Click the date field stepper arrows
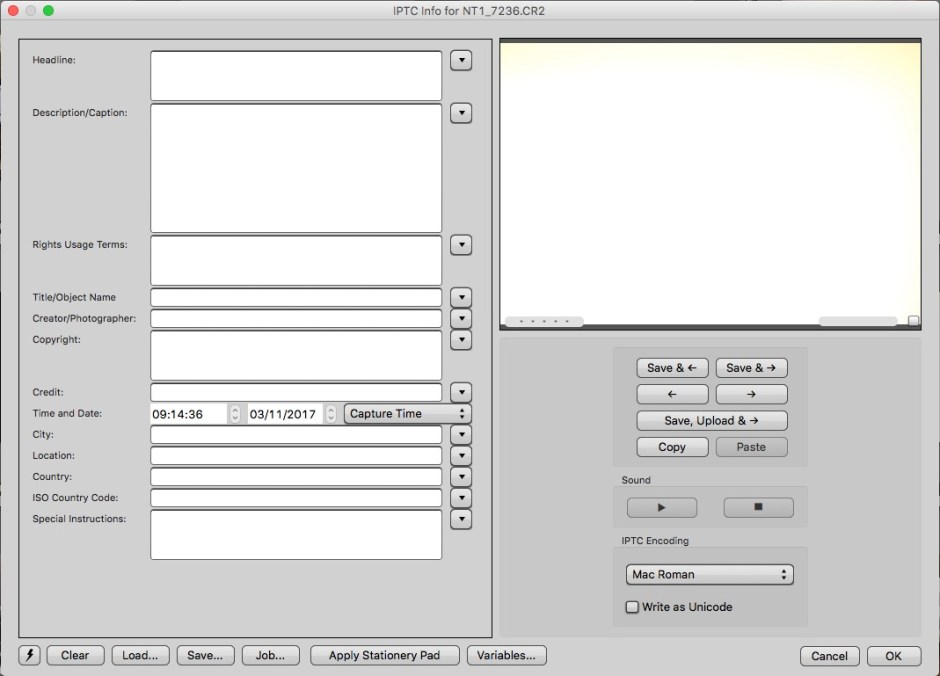 point(331,414)
